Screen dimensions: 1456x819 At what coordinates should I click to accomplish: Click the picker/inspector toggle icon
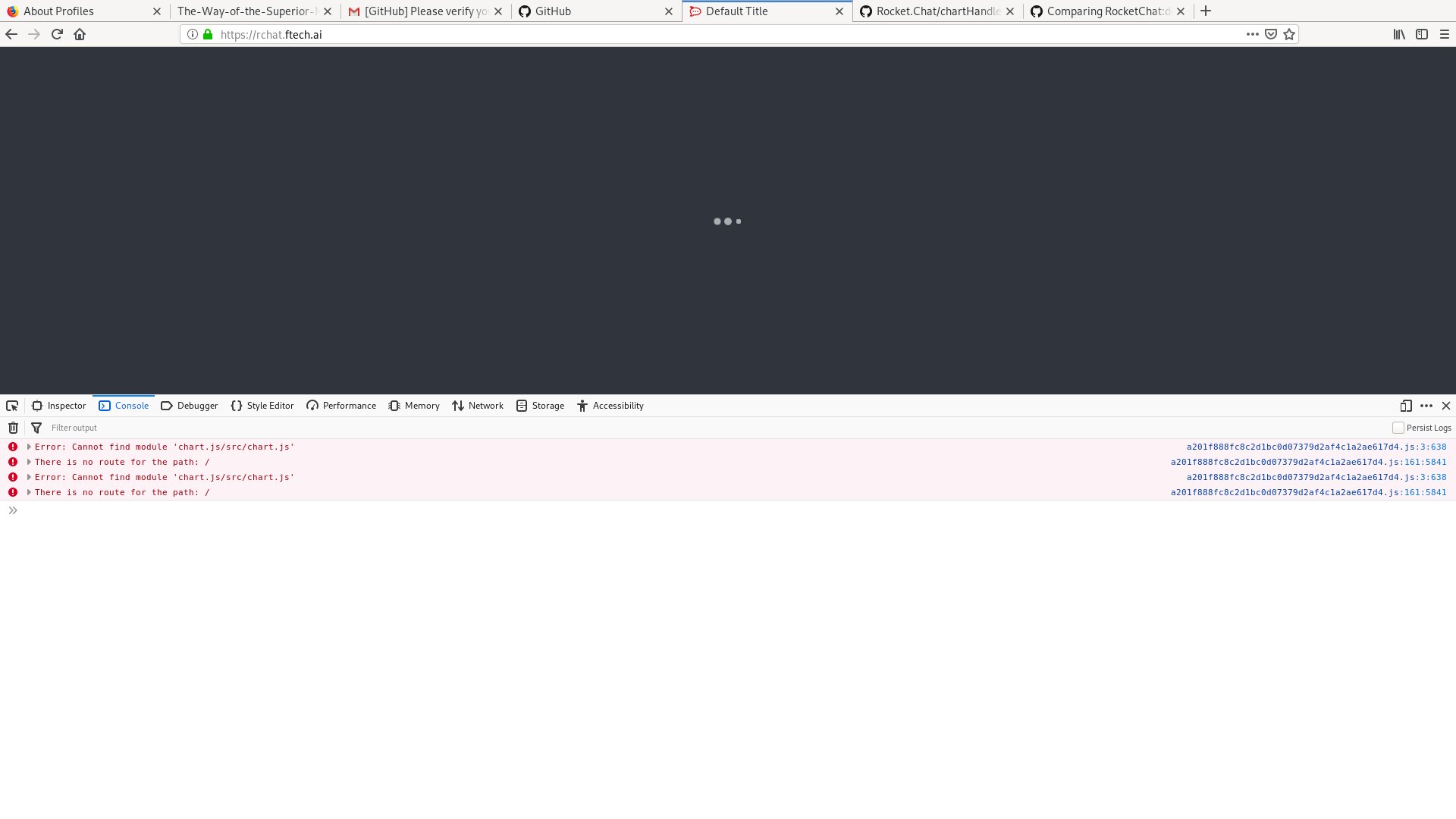[12, 405]
